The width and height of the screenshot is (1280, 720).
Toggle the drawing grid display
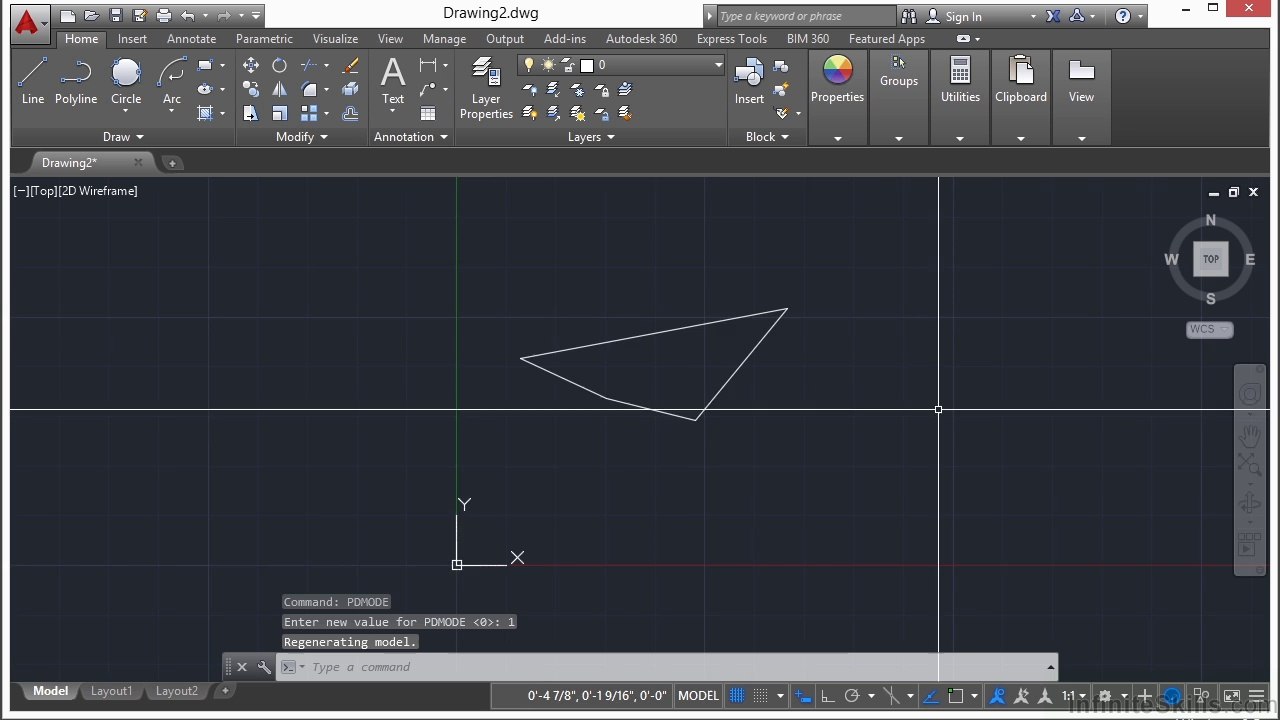coord(737,696)
